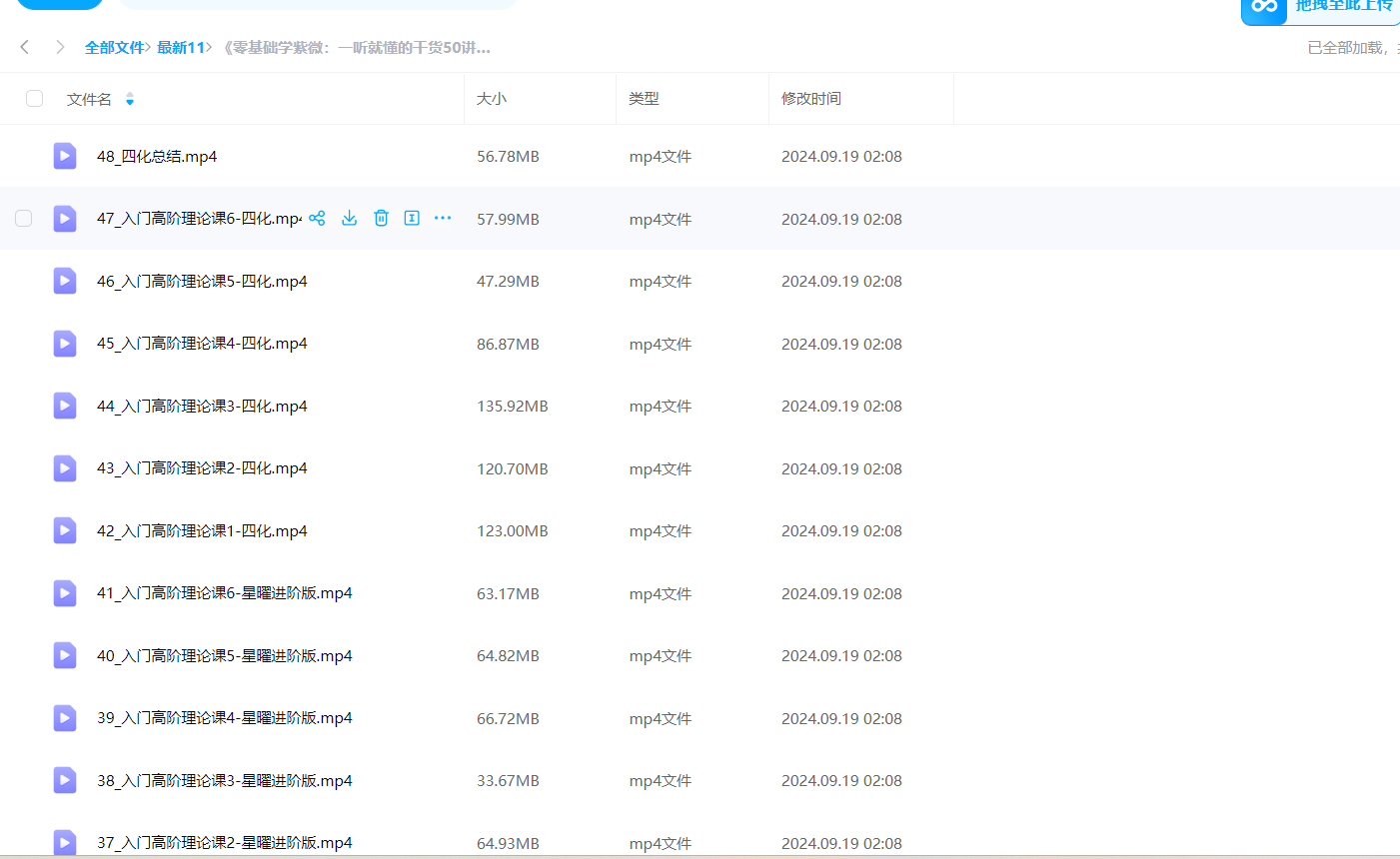Click the 56.78MB size value

click(508, 157)
